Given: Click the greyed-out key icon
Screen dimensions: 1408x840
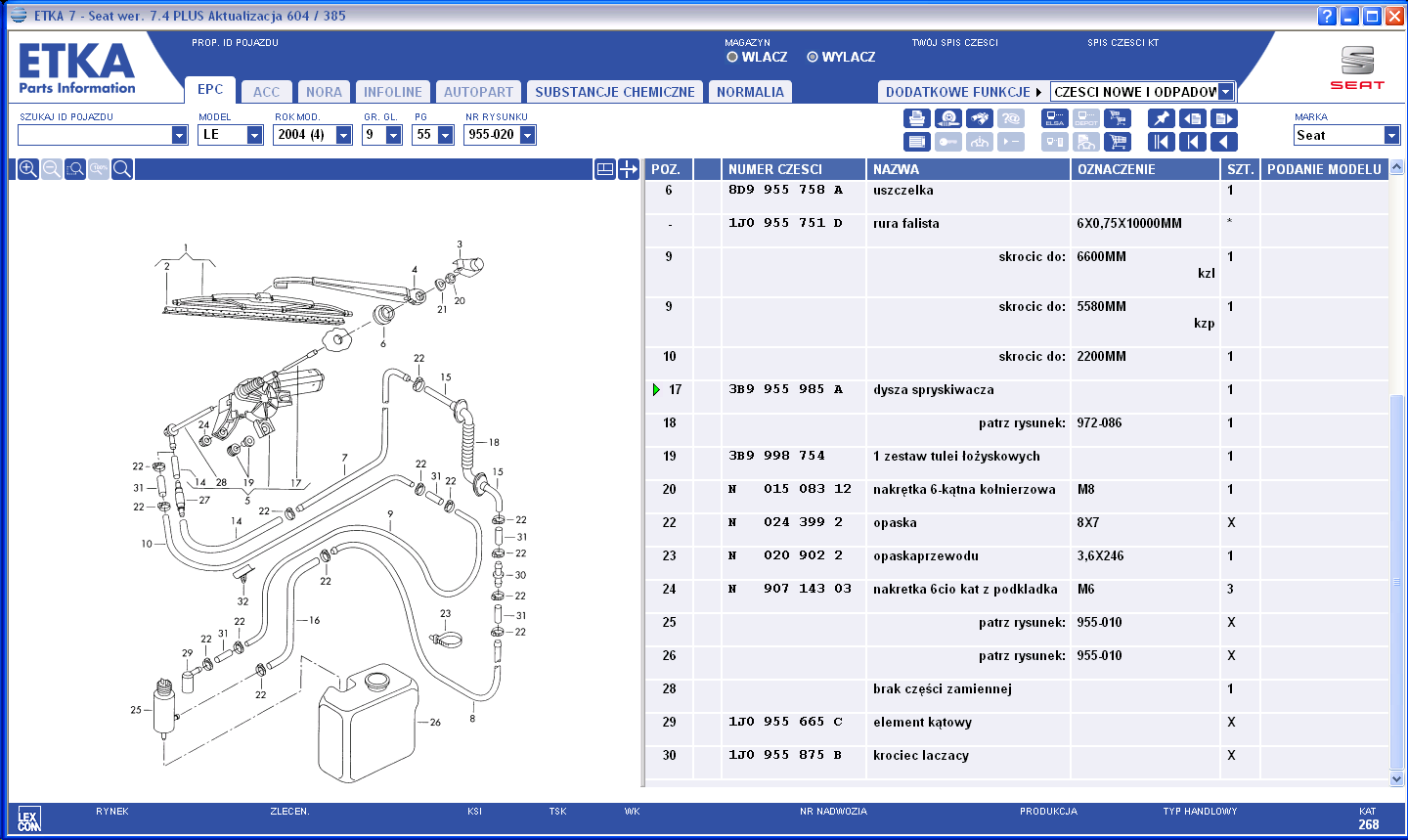Looking at the screenshot, I should point(947,142).
